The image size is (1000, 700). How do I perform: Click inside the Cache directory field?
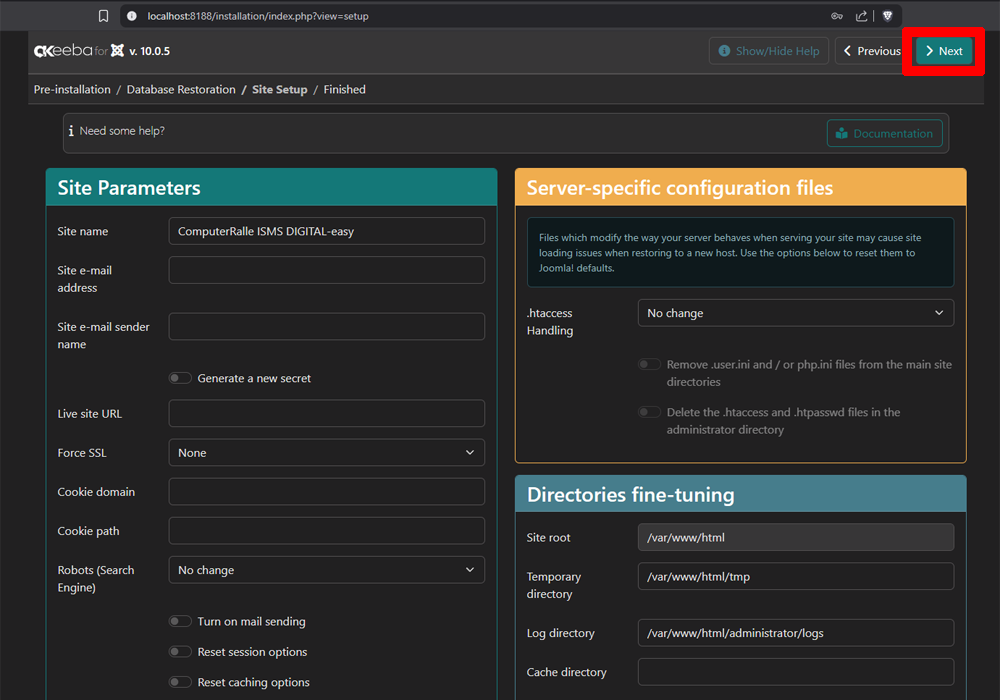pos(795,671)
